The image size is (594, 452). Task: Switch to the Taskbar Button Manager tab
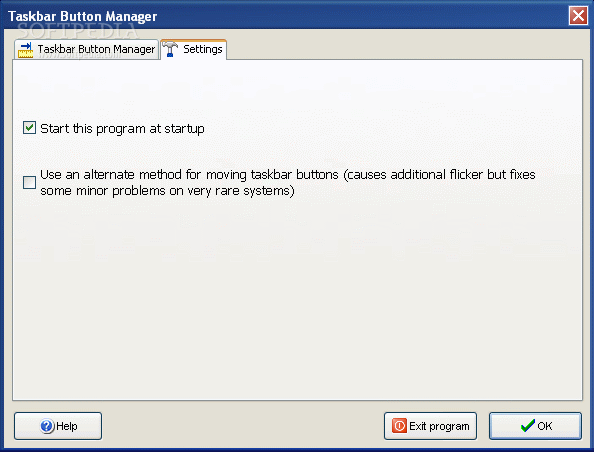click(x=86, y=49)
